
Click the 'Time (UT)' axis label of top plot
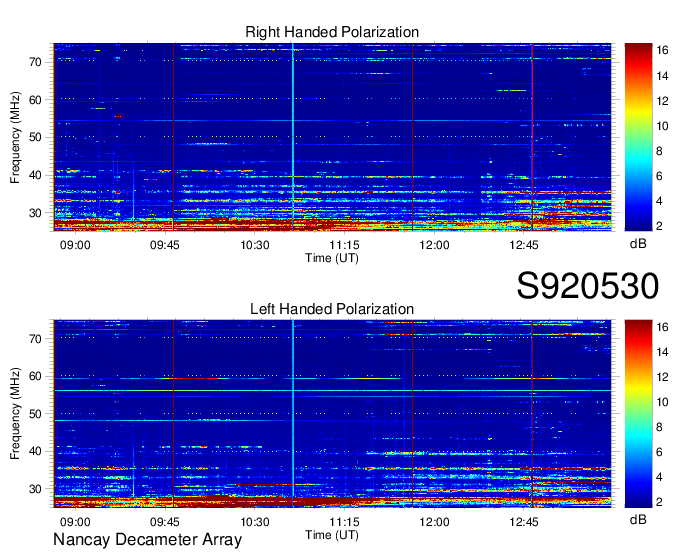click(332, 258)
